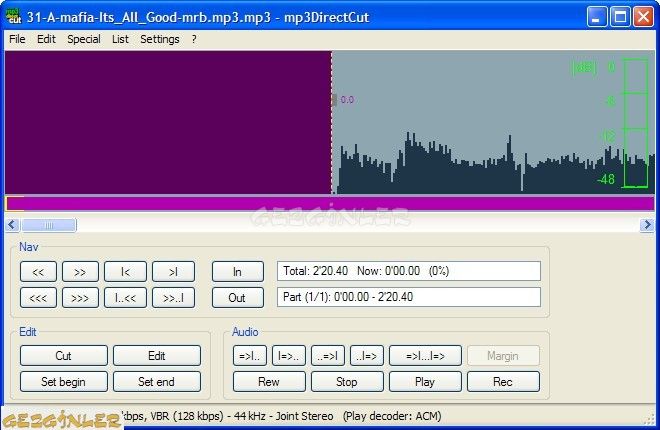Start playback with the Play button
Viewport: 660px width, 430px height.
[x=425, y=381]
